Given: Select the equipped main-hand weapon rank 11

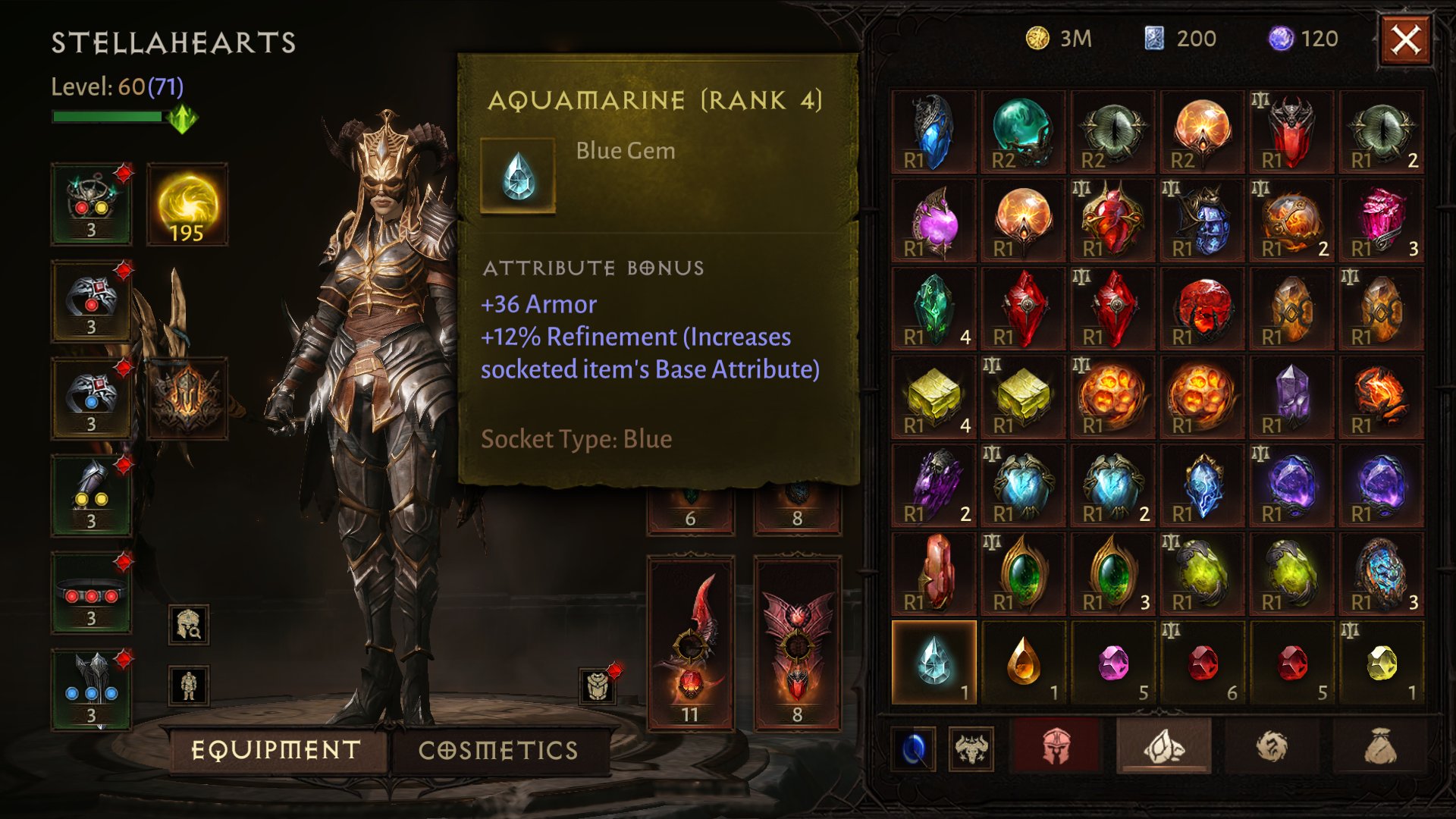Looking at the screenshot, I should point(690,643).
